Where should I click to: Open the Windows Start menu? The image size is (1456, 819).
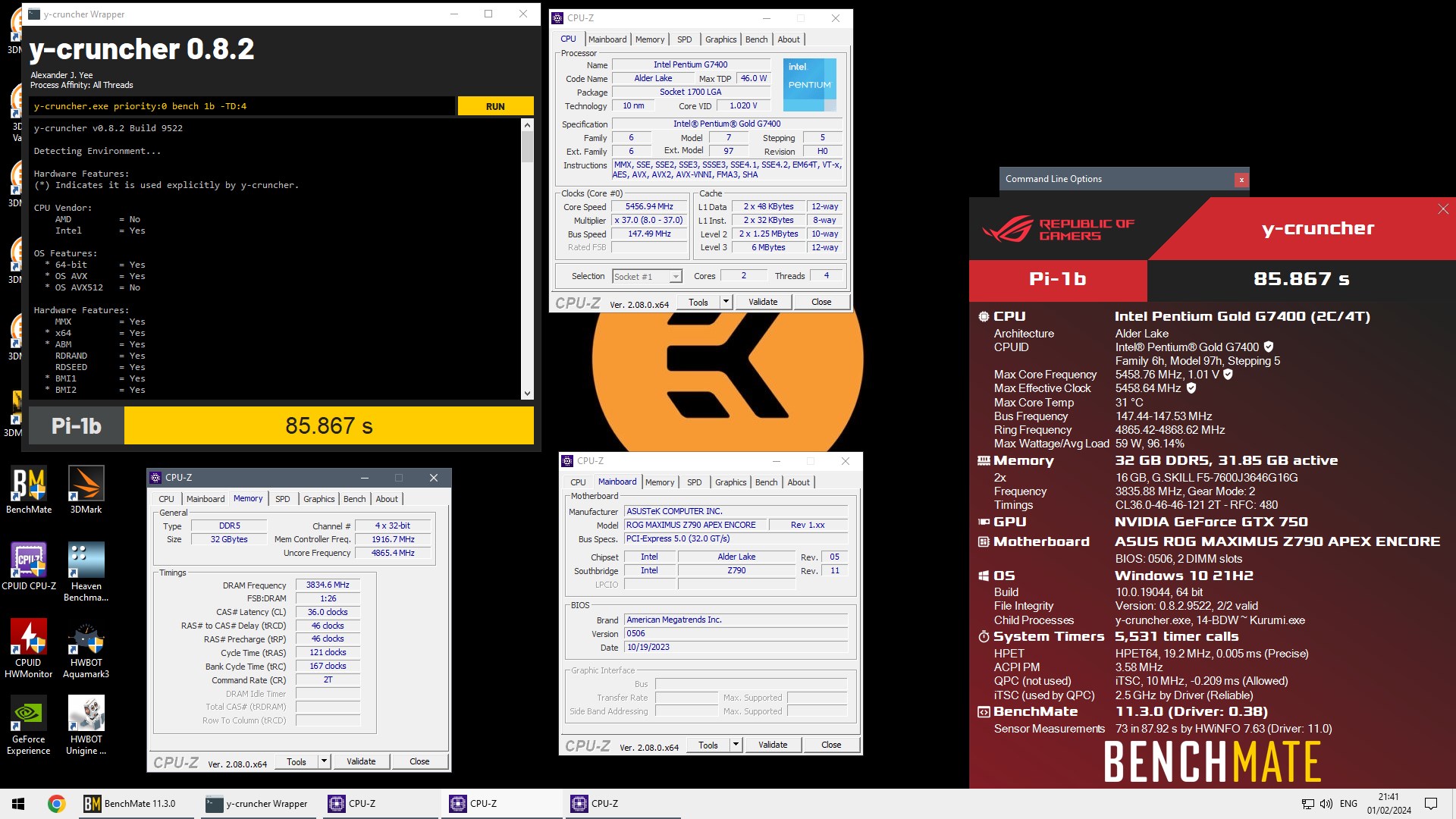(18, 804)
